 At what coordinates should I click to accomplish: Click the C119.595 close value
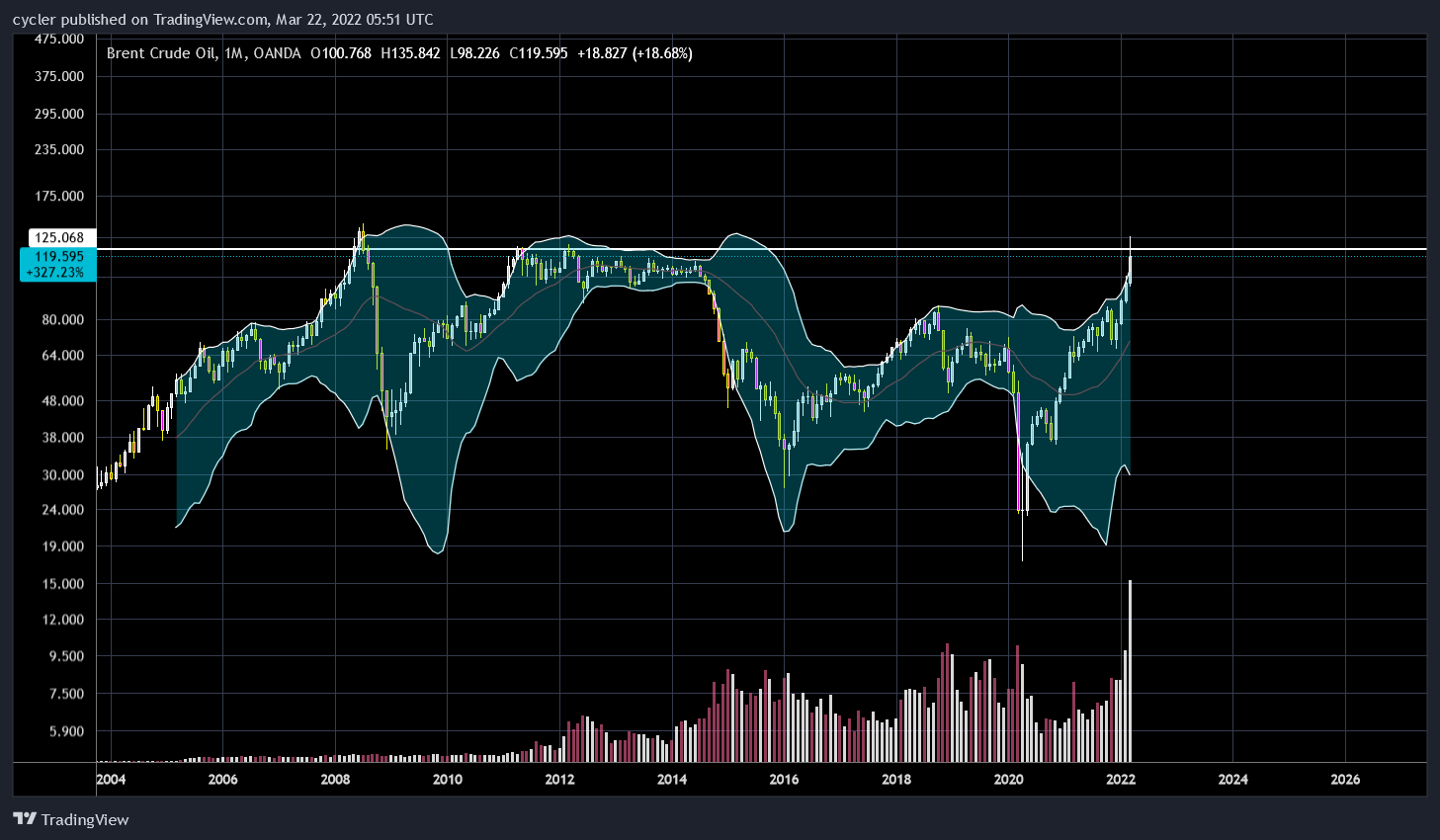[539, 53]
